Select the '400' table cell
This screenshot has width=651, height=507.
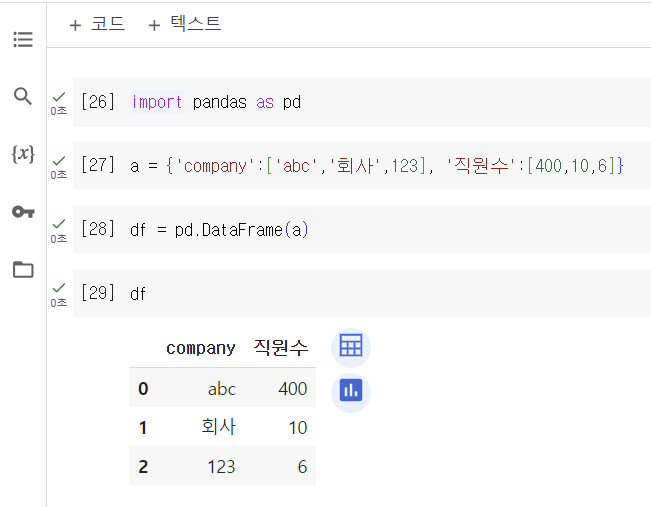point(293,389)
